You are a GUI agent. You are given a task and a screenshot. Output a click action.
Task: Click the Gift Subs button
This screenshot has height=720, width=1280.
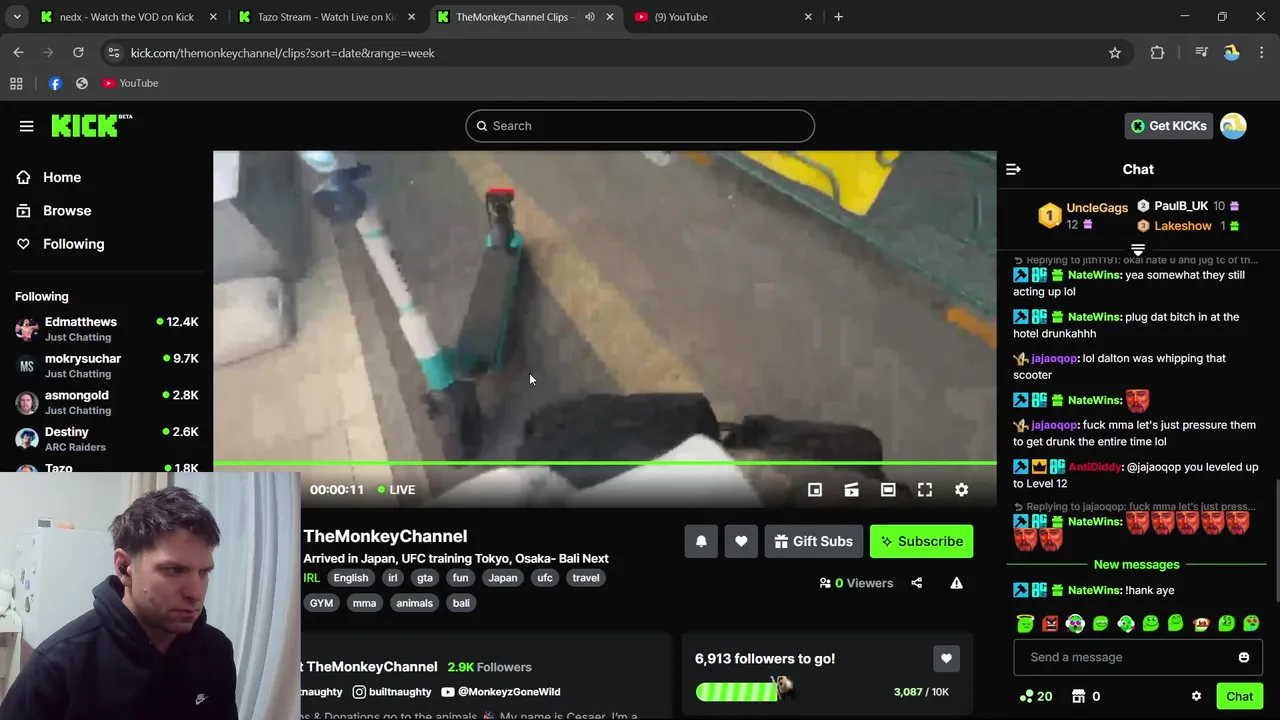(813, 541)
